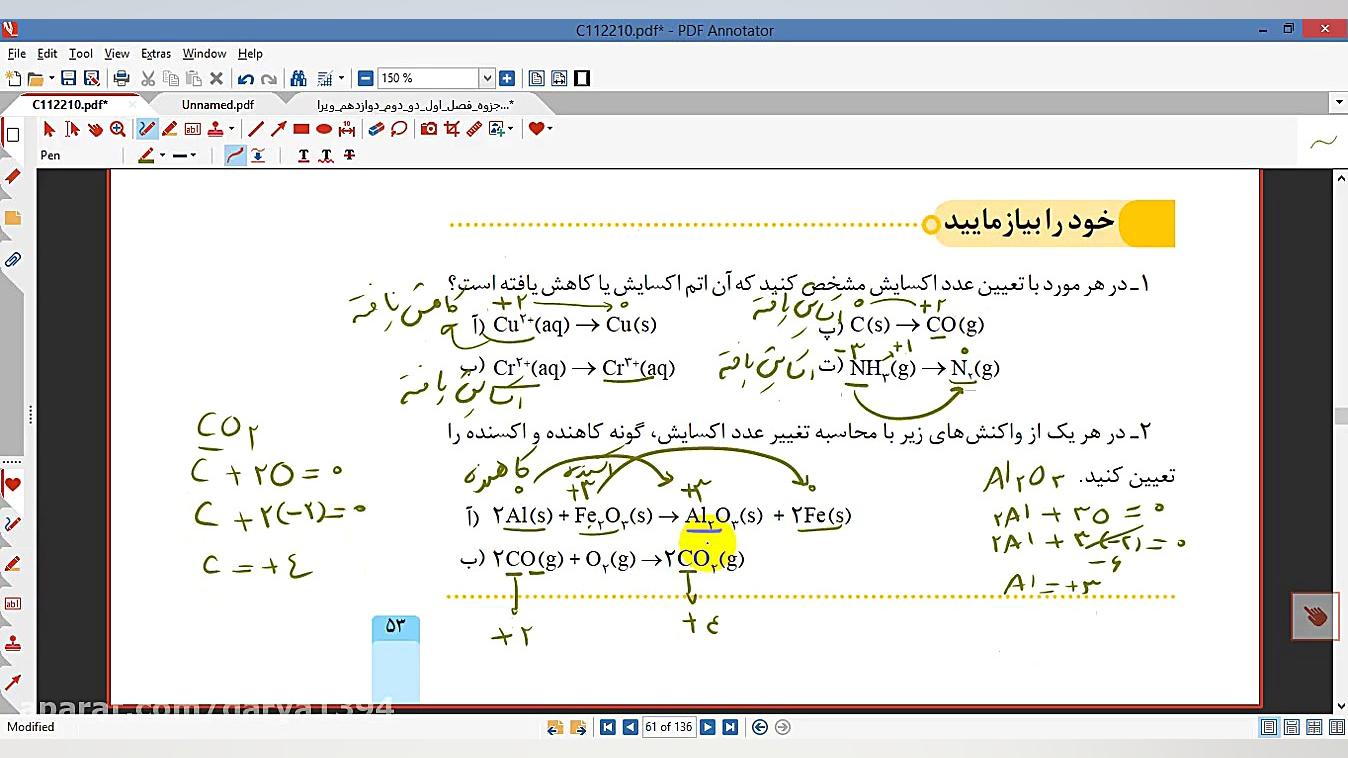The height and width of the screenshot is (758, 1348).
Task: Click inside the page number field
Action: point(669,727)
